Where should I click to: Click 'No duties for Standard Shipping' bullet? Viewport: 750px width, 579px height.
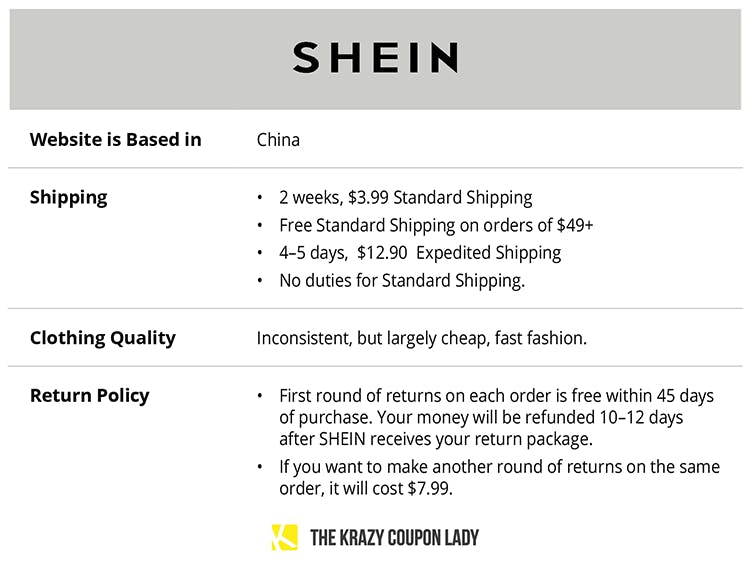(x=402, y=281)
